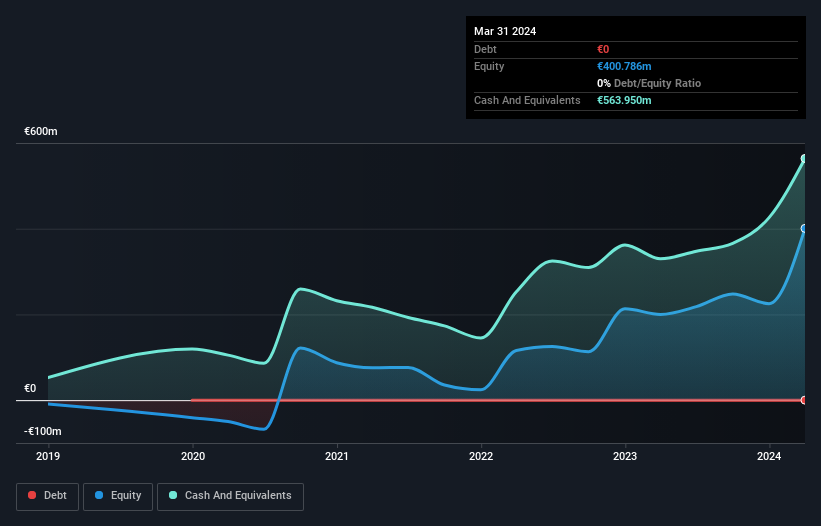Click the 2021 x-axis label
The height and width of the screenshot is (526, 821).
pos(337,456)
